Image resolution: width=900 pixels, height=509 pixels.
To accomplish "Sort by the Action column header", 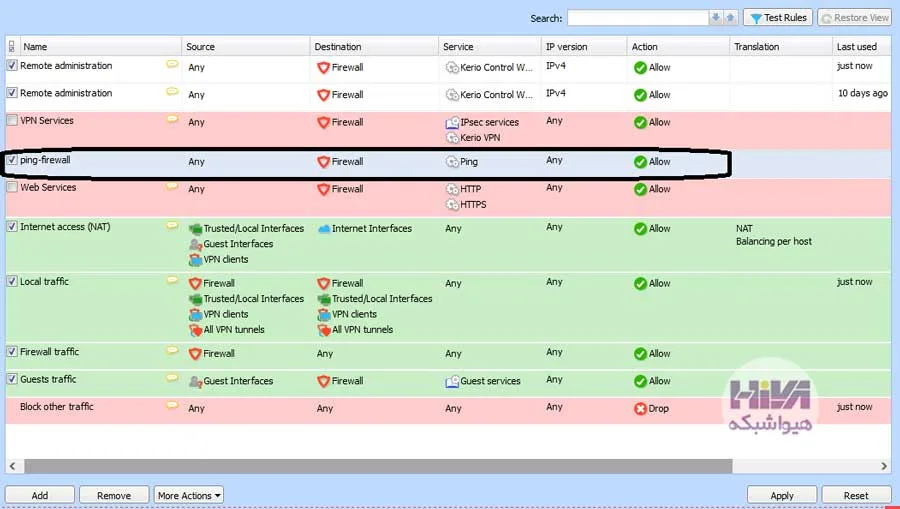I will point(678,46).
